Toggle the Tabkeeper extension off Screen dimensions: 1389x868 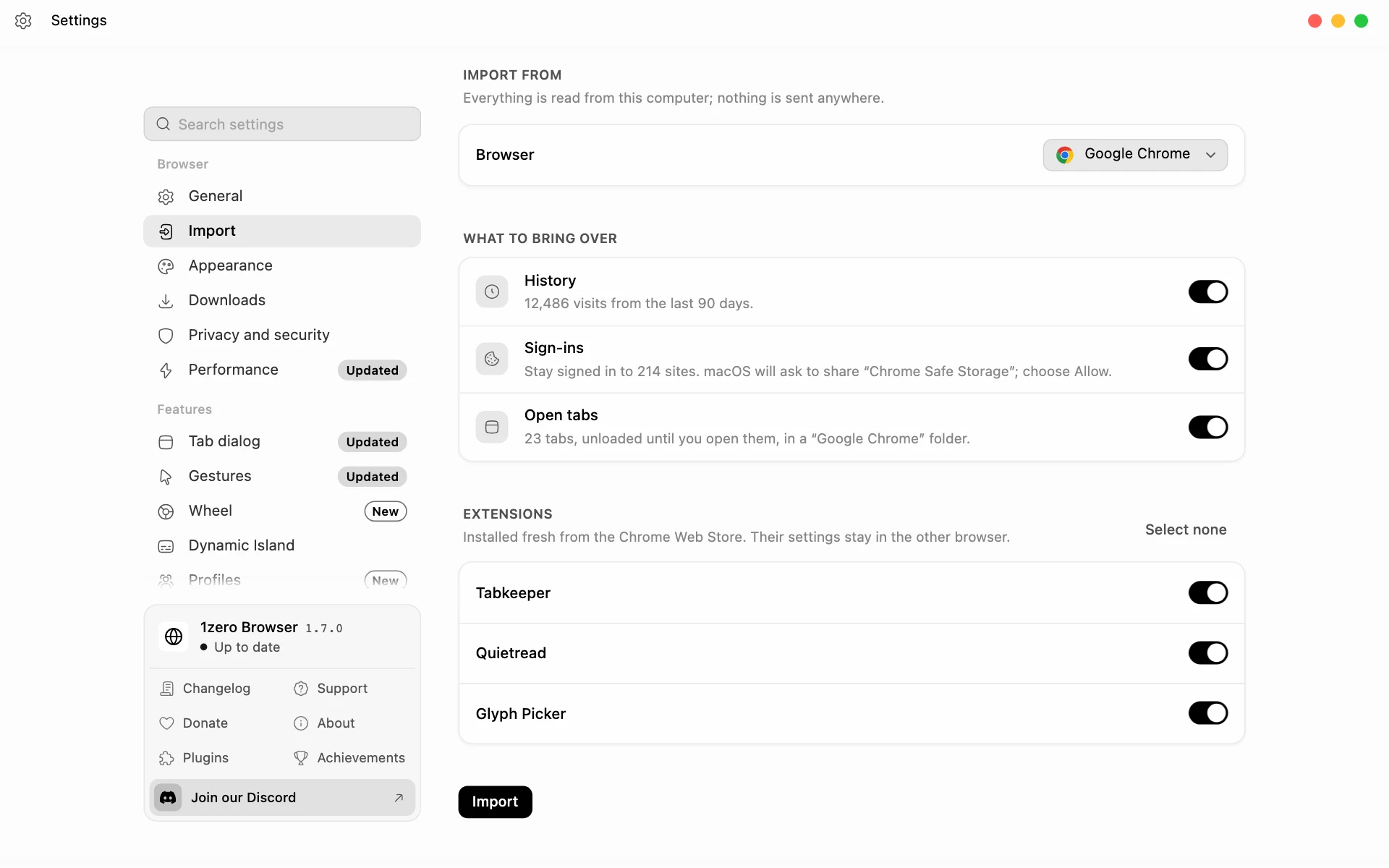click(x=1208, y=592)
